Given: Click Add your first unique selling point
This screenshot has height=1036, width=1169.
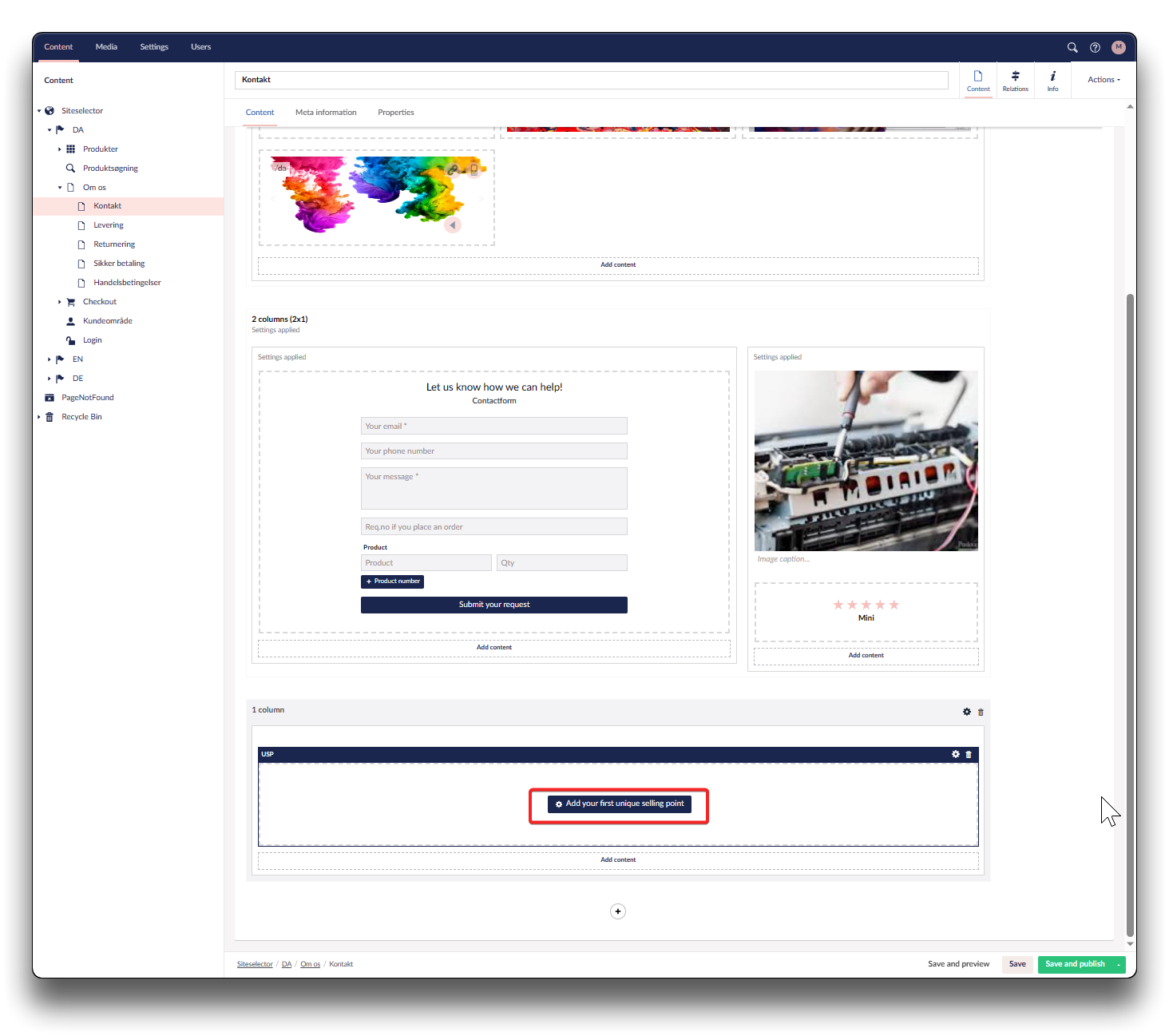Looking at the screenshot, I should pyautogui.click(x=620, y=804).
